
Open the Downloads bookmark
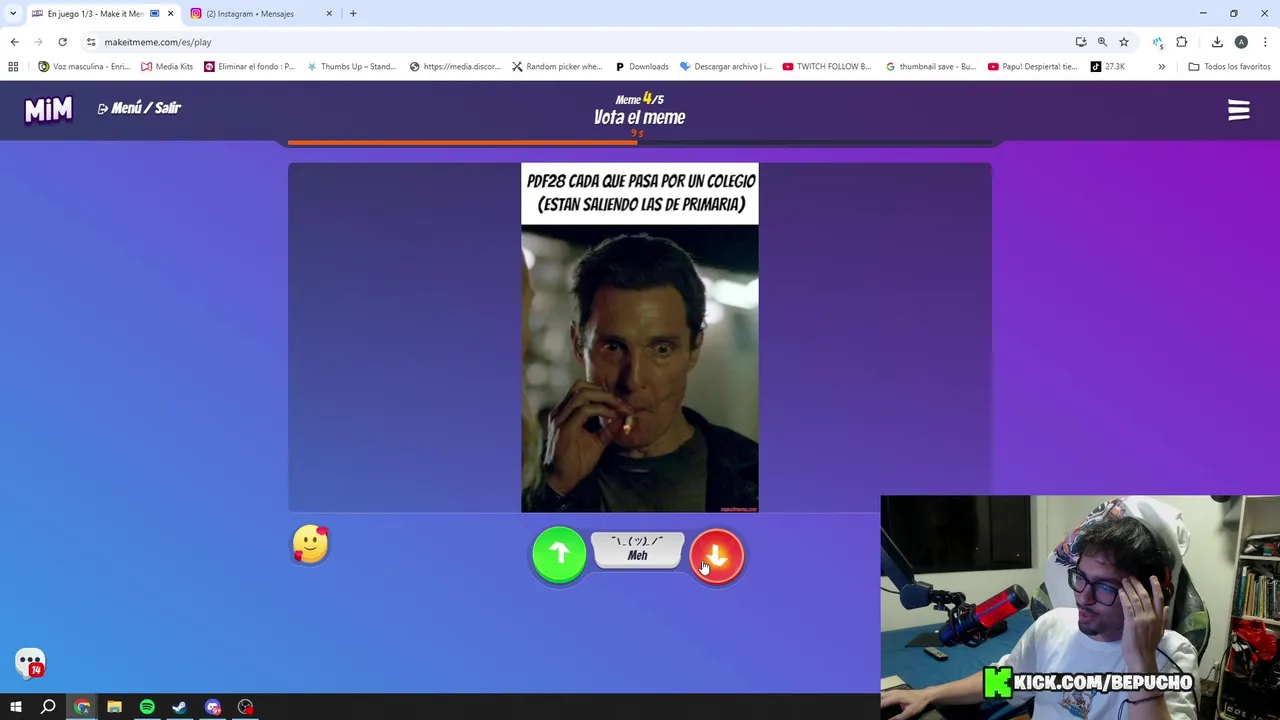click(641, 67)
